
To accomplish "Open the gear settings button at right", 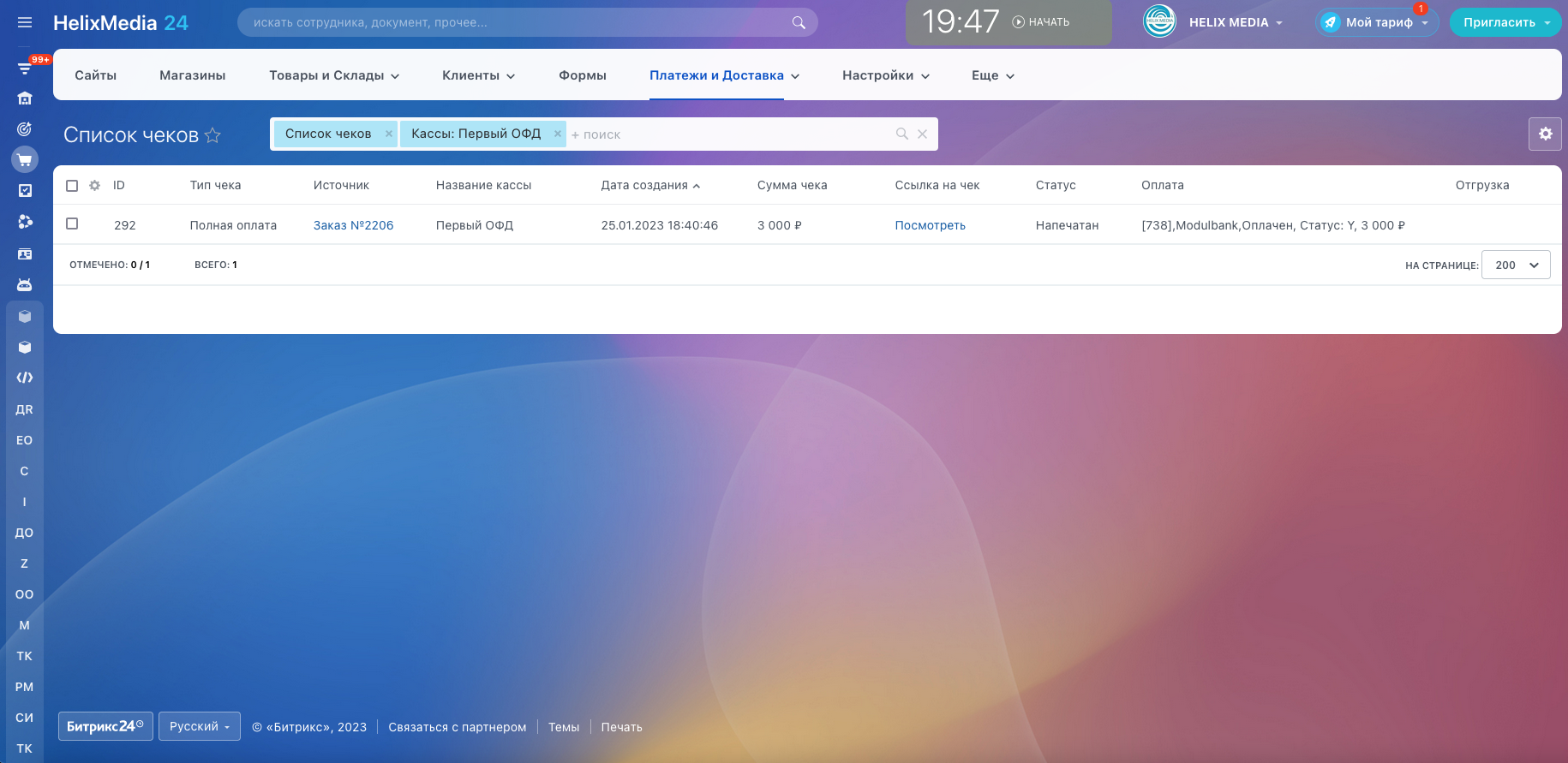I will click(x=1545, y=134).
